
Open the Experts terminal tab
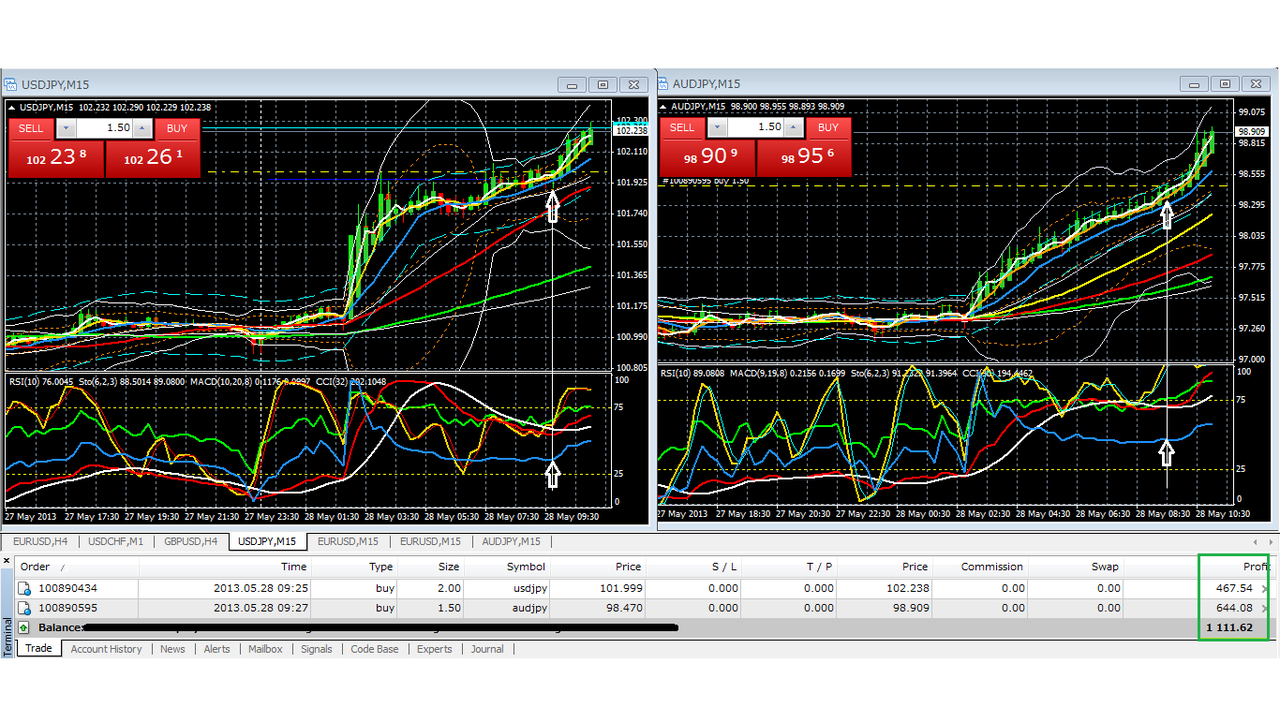[x=434, y=649]
